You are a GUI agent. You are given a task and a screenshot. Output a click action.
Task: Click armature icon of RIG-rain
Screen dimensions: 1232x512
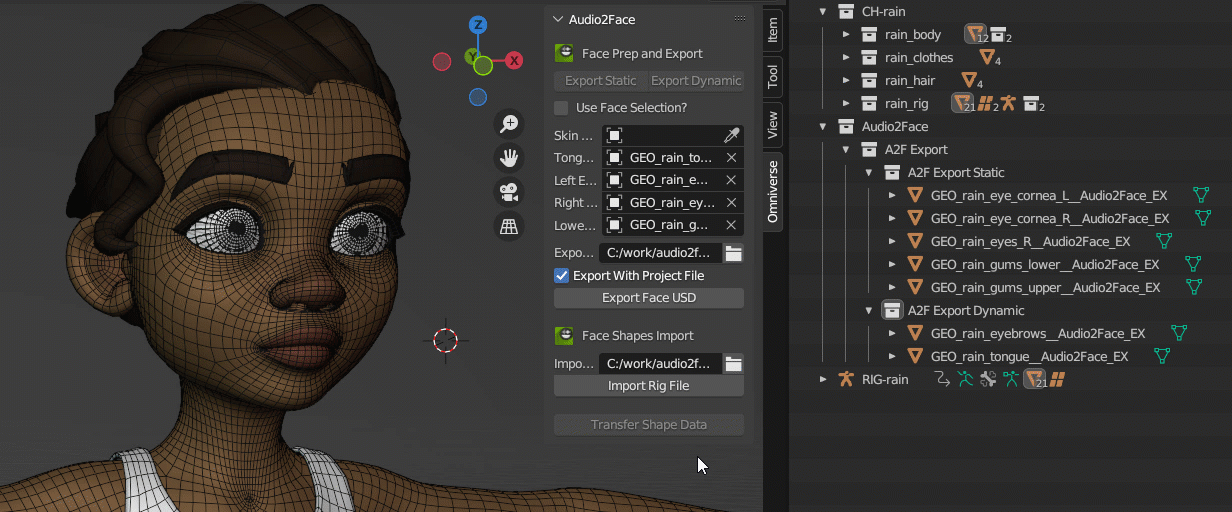coord(846,379)
